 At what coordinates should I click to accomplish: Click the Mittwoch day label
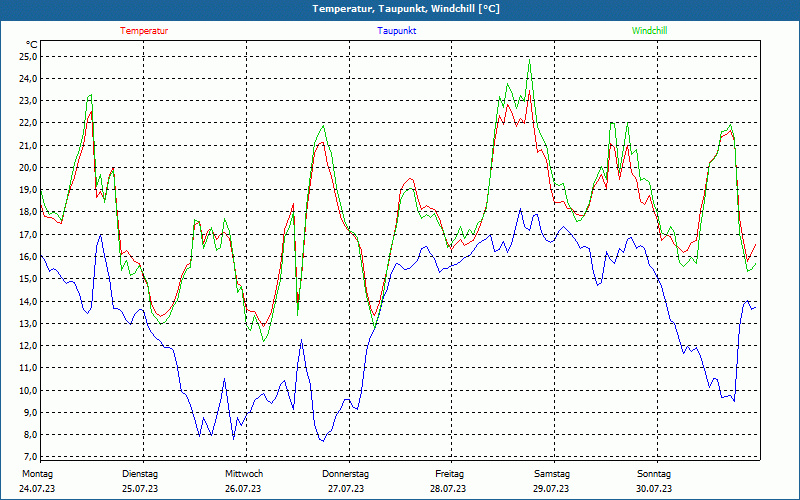click(244, 474)
